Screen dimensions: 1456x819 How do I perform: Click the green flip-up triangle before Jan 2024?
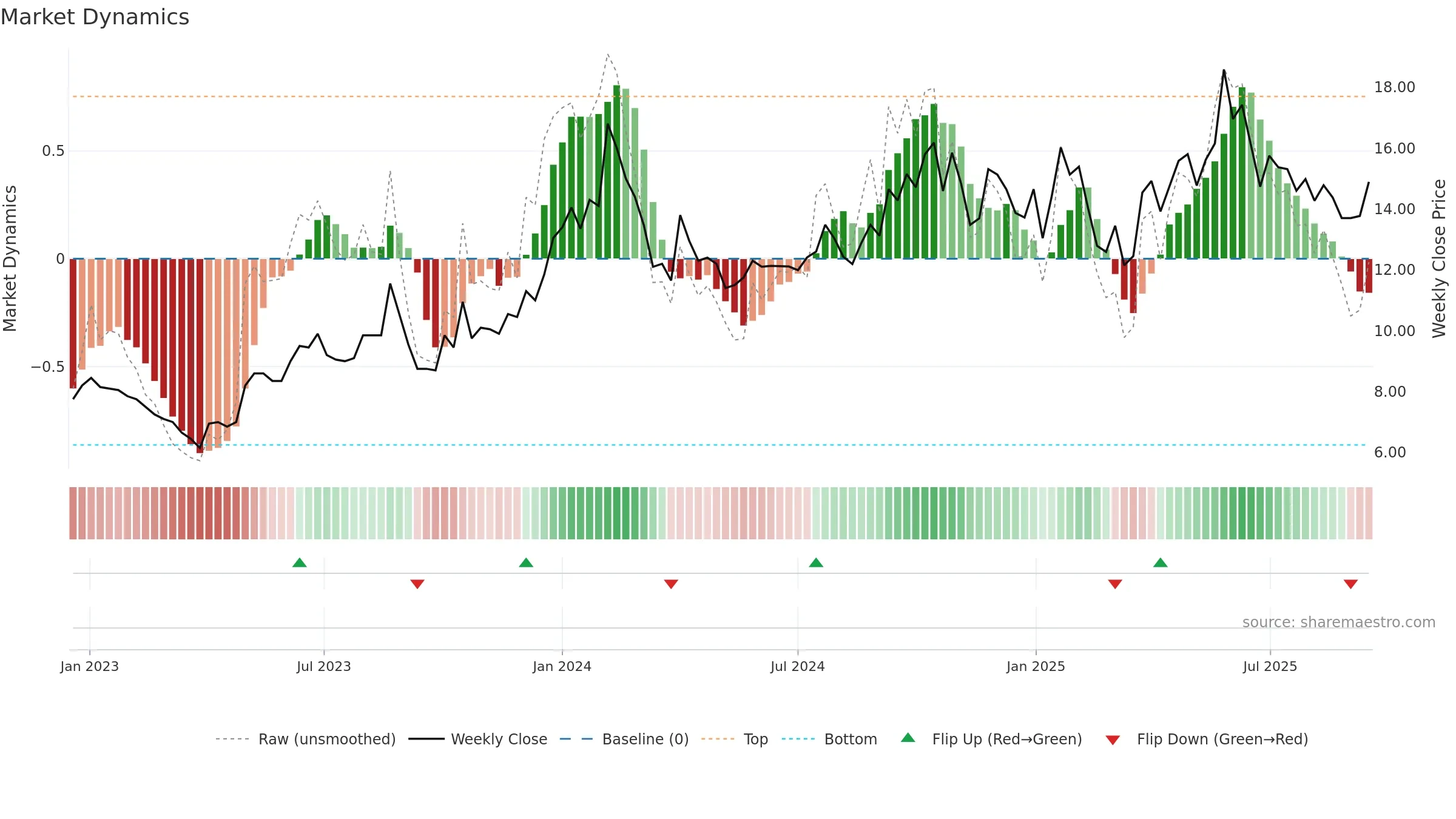coord(526,562)
